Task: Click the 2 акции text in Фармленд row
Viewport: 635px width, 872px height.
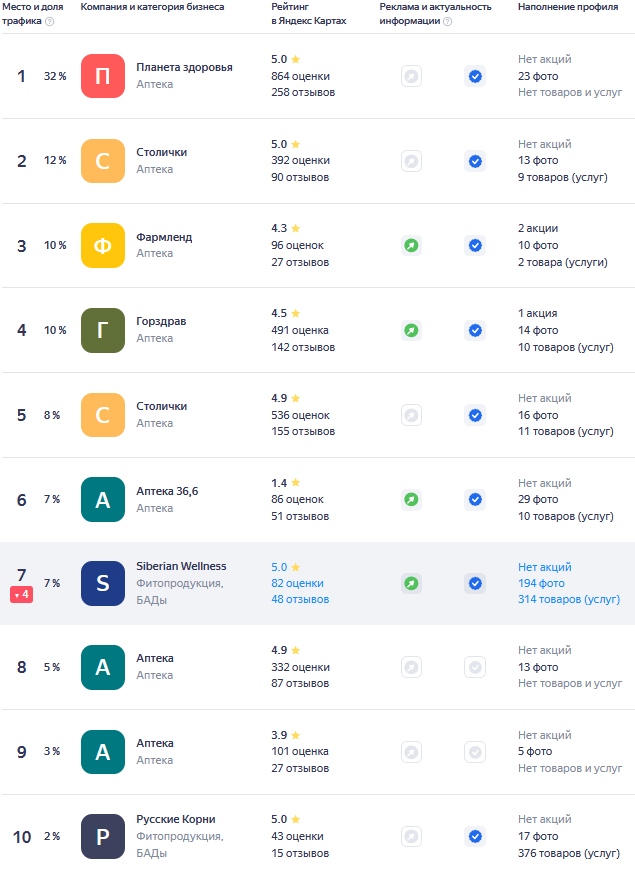Action: tap(538, 229)
